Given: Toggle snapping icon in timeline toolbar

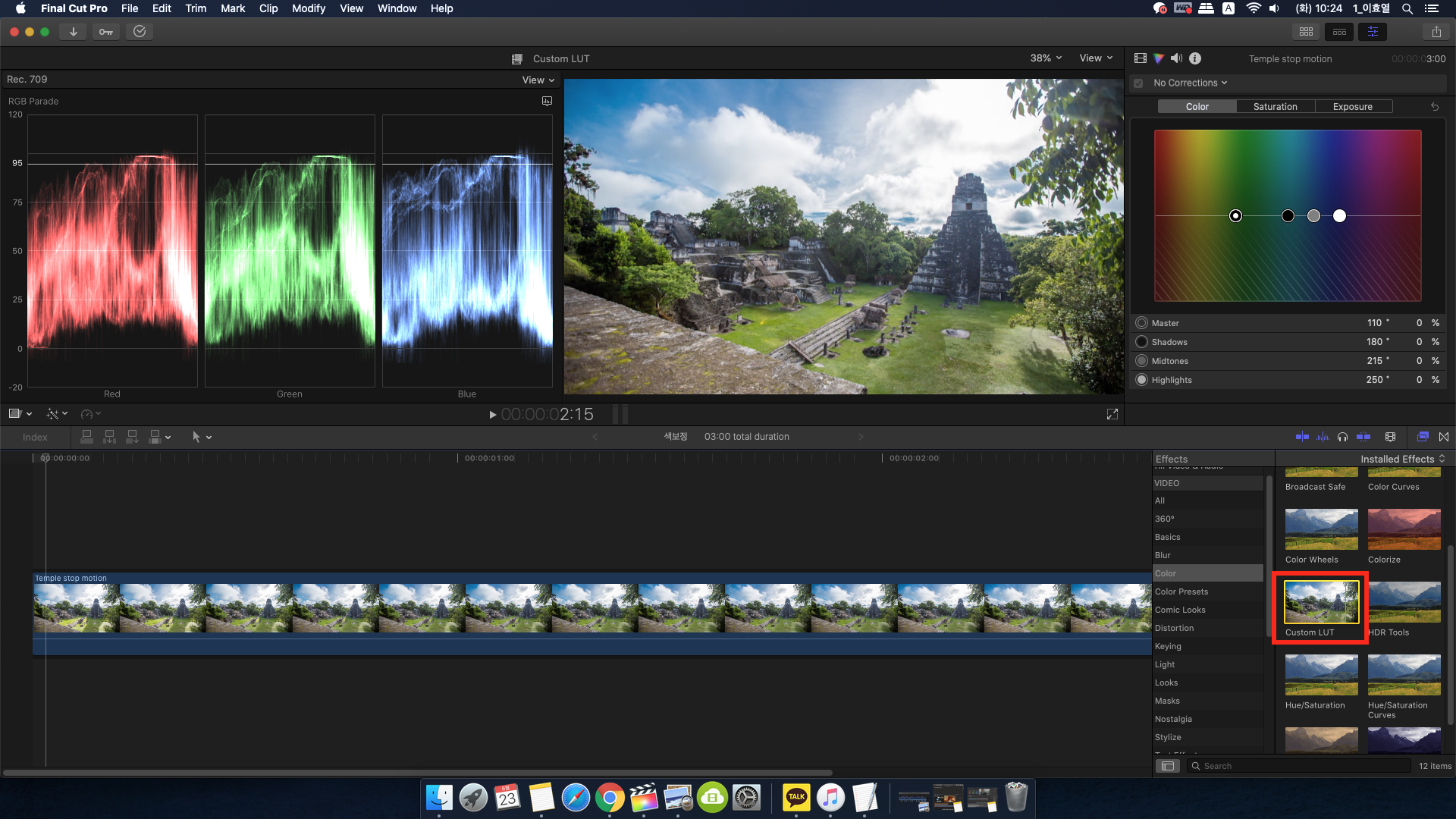Looking at the screenshot, I should point(1363,437).
